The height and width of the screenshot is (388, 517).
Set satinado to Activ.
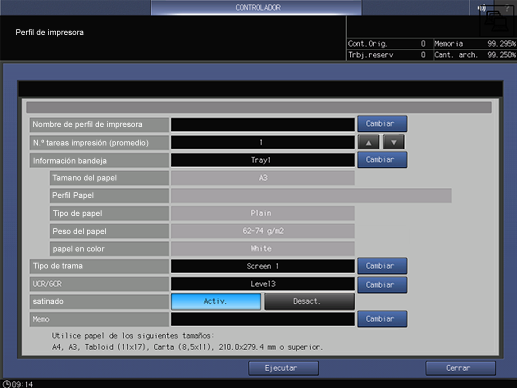(216, 301)
